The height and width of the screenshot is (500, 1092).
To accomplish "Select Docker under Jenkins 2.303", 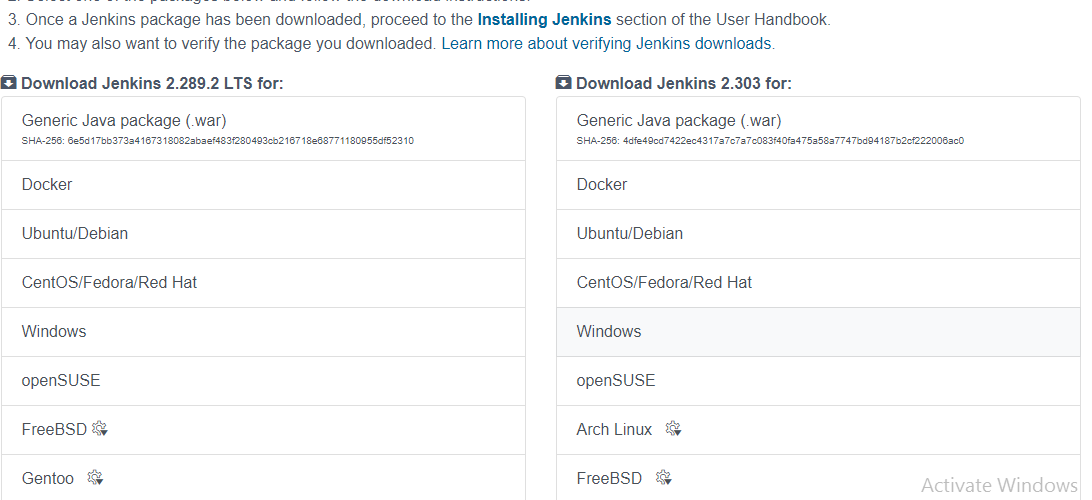I will (818, 185).
